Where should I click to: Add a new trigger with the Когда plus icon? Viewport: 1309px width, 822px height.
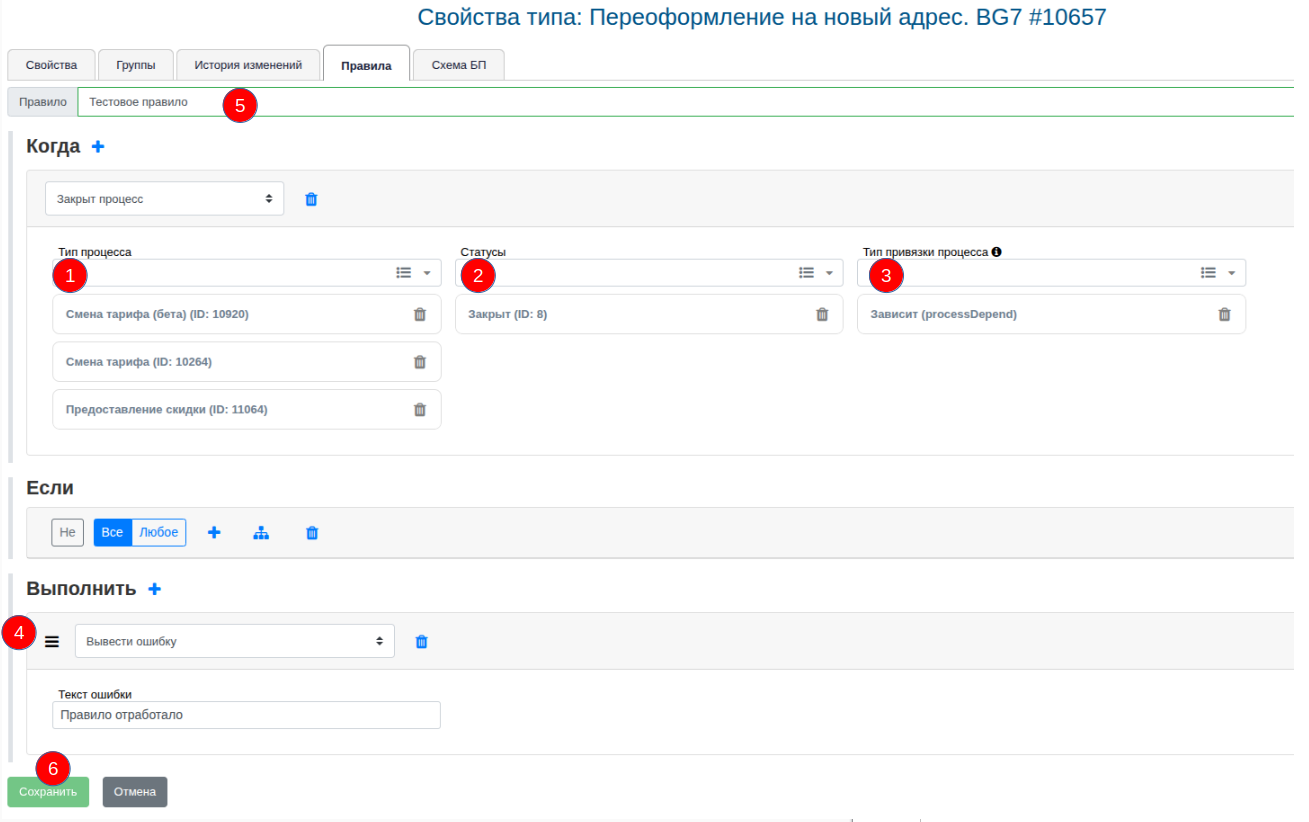(x=98, y=146)
